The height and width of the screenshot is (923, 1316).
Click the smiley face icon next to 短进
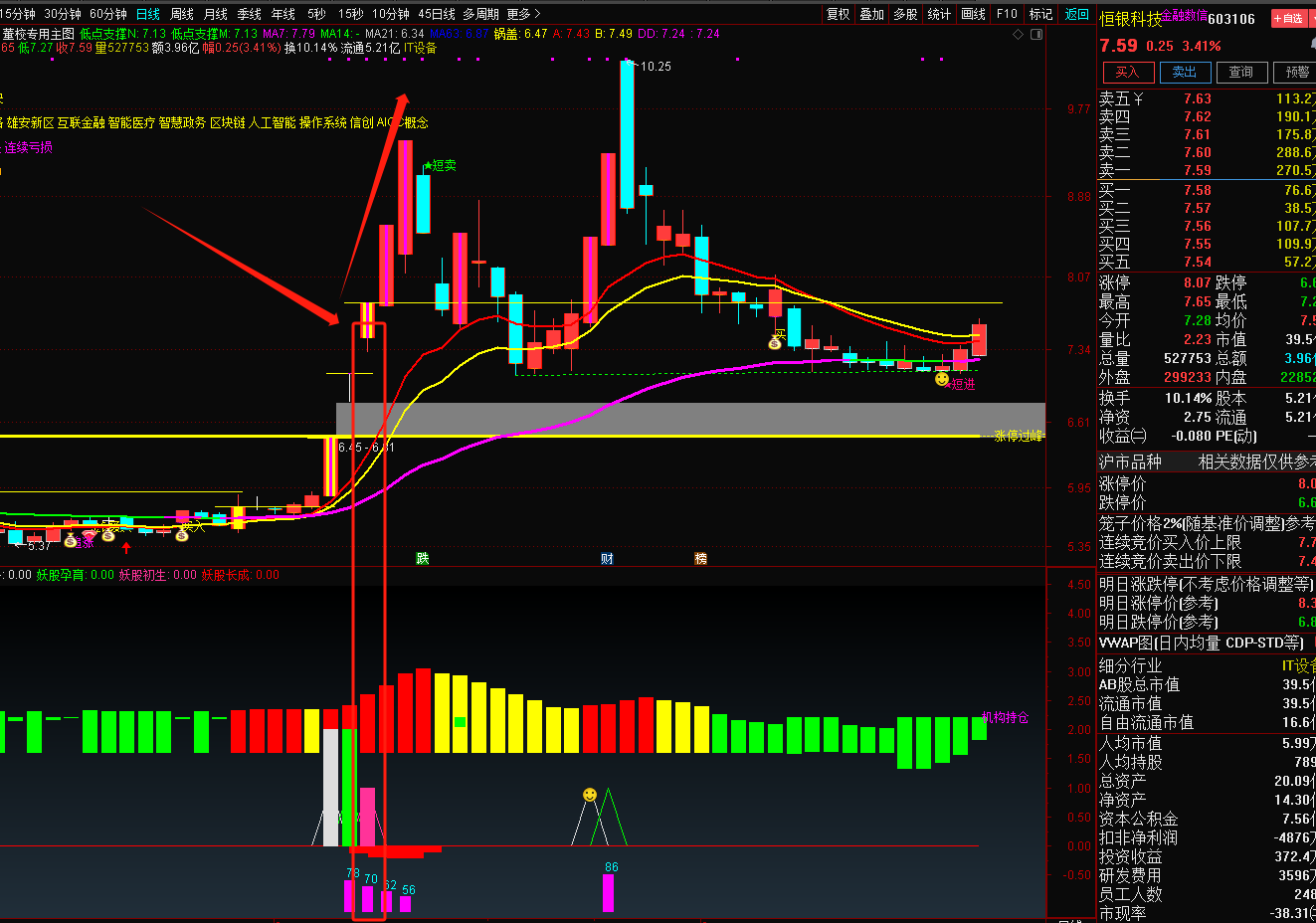coord(942,379)
